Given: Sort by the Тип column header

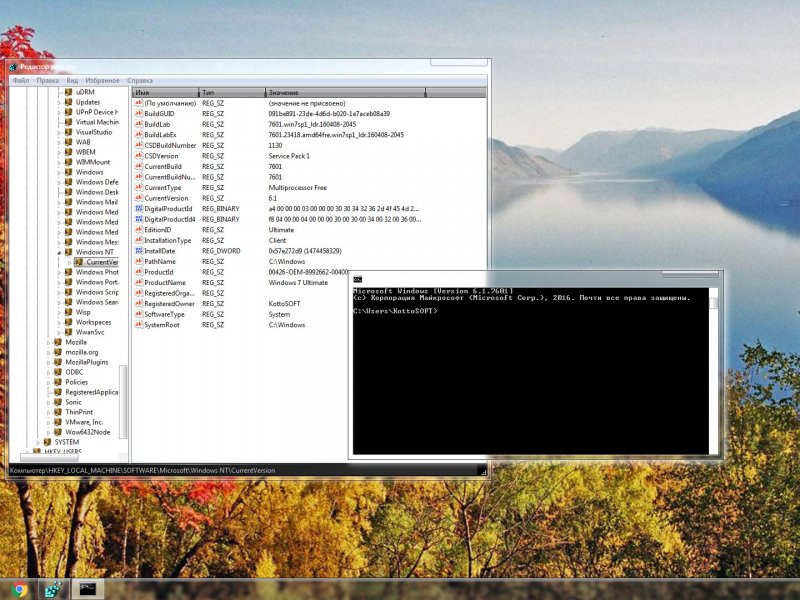Looking at the screenshot, I should click(232, 92).
